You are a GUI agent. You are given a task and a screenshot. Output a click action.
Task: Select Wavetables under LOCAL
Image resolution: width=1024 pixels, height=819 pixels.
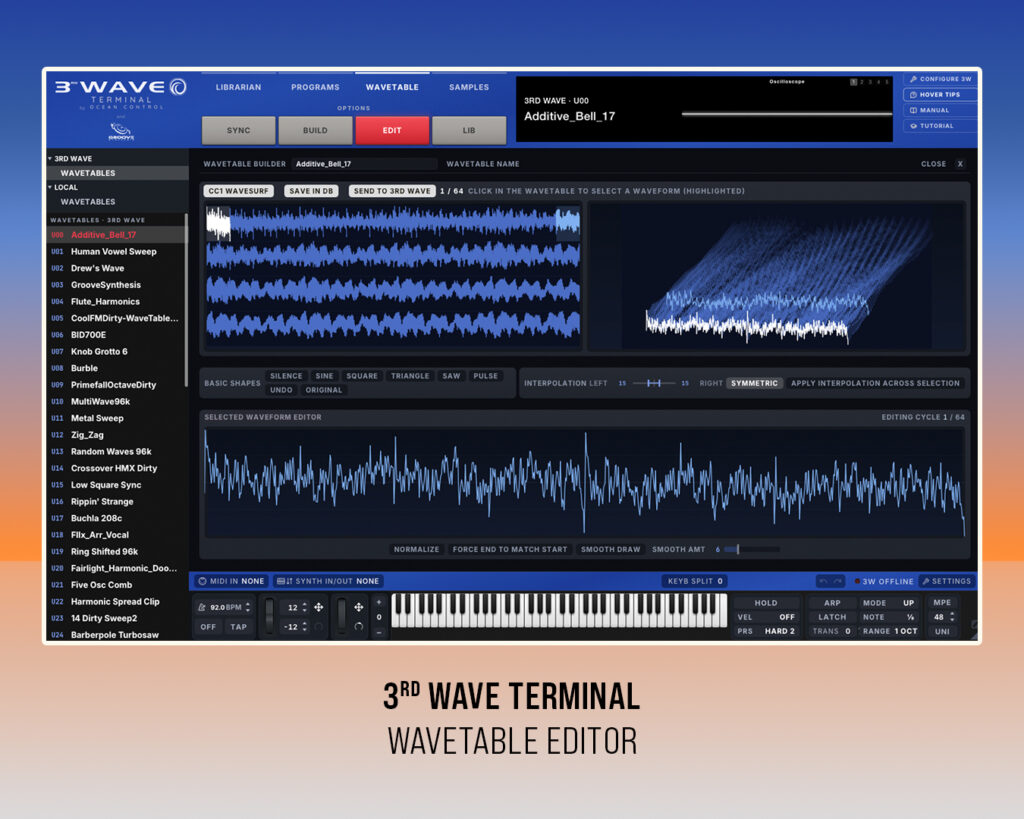(x=118, y=202)
